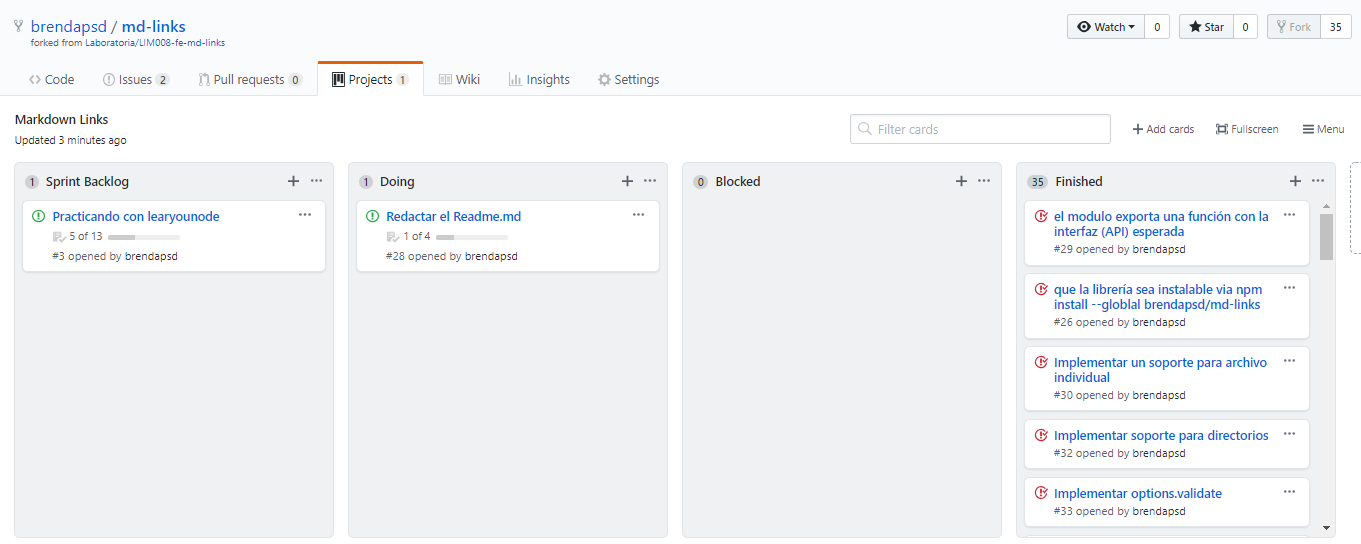Open Sprint Backlog column options menu

tap(316, 181)
